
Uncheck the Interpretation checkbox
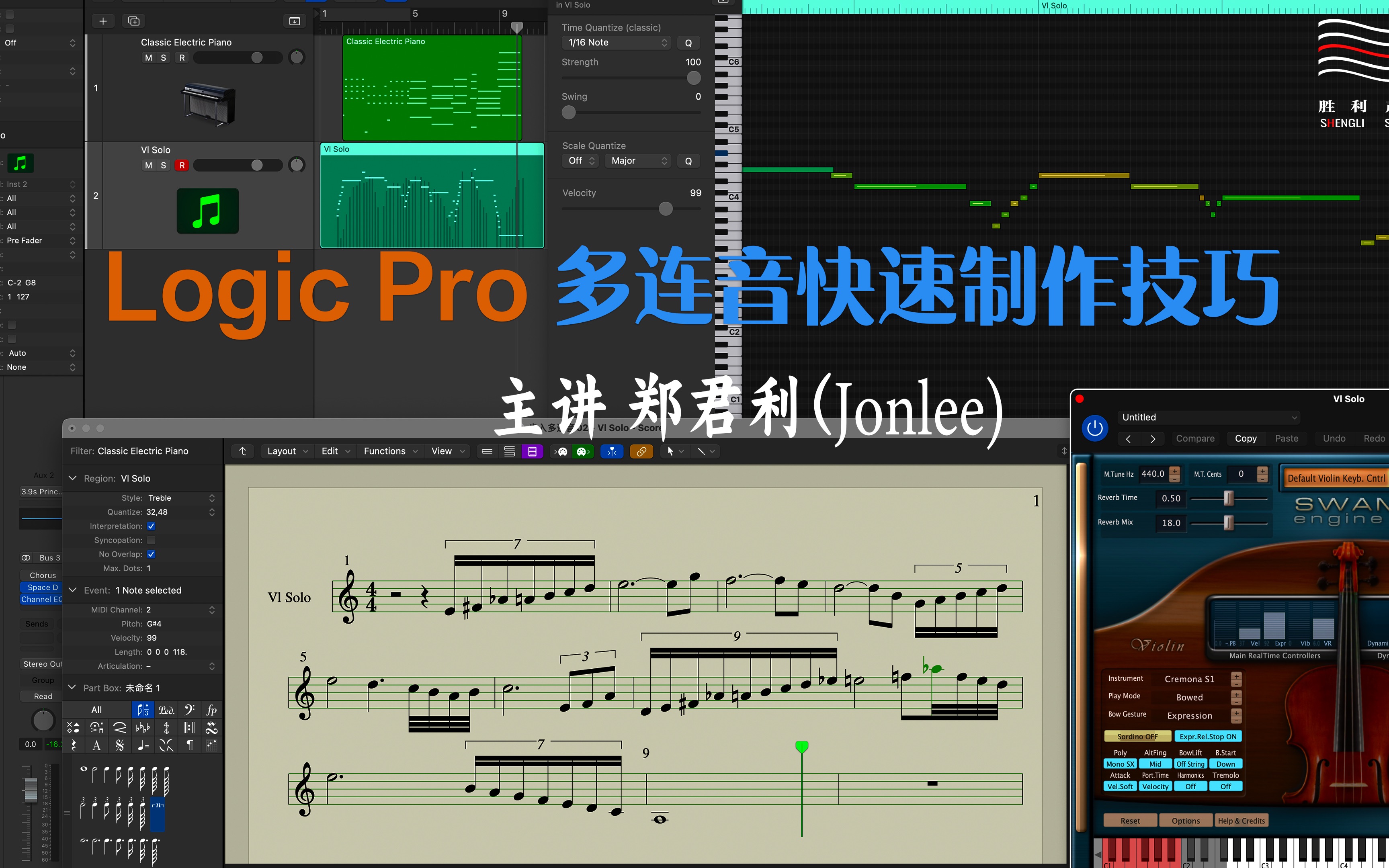(x=151, y=526)
